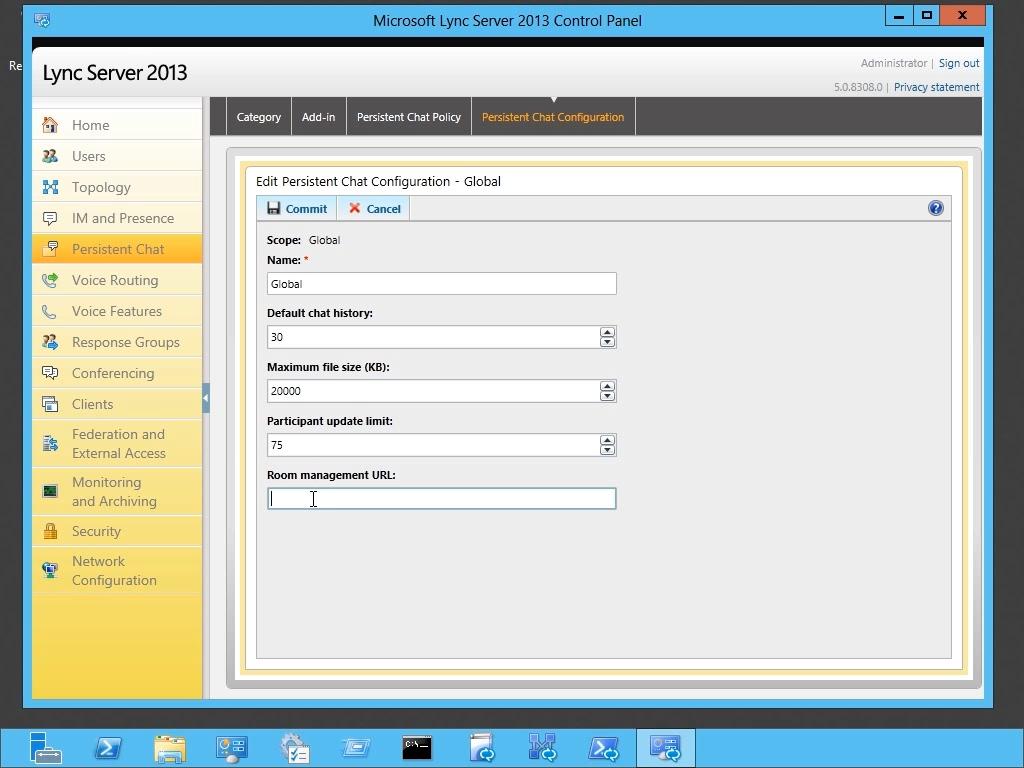Click the "Administrator" user name text
This screenshot has width=1024, height=768.
[x=893, y=63]
